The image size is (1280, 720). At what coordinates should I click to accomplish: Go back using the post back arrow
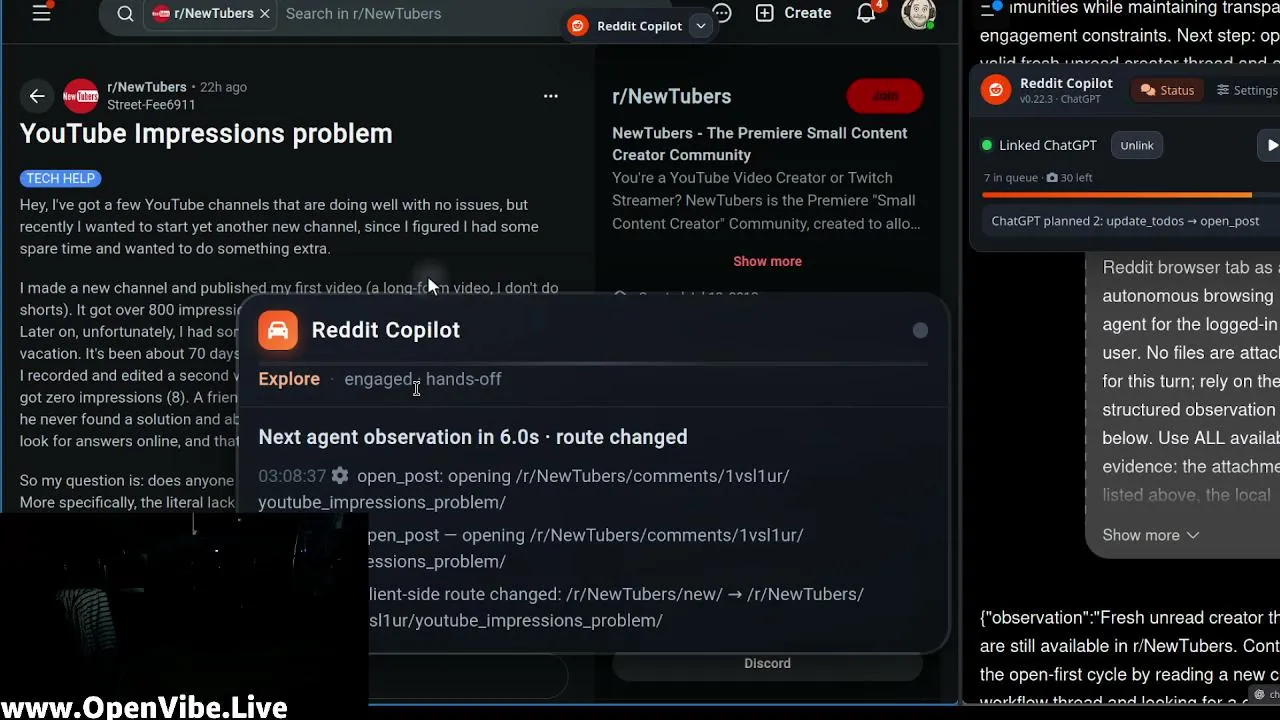pos(37,96)
